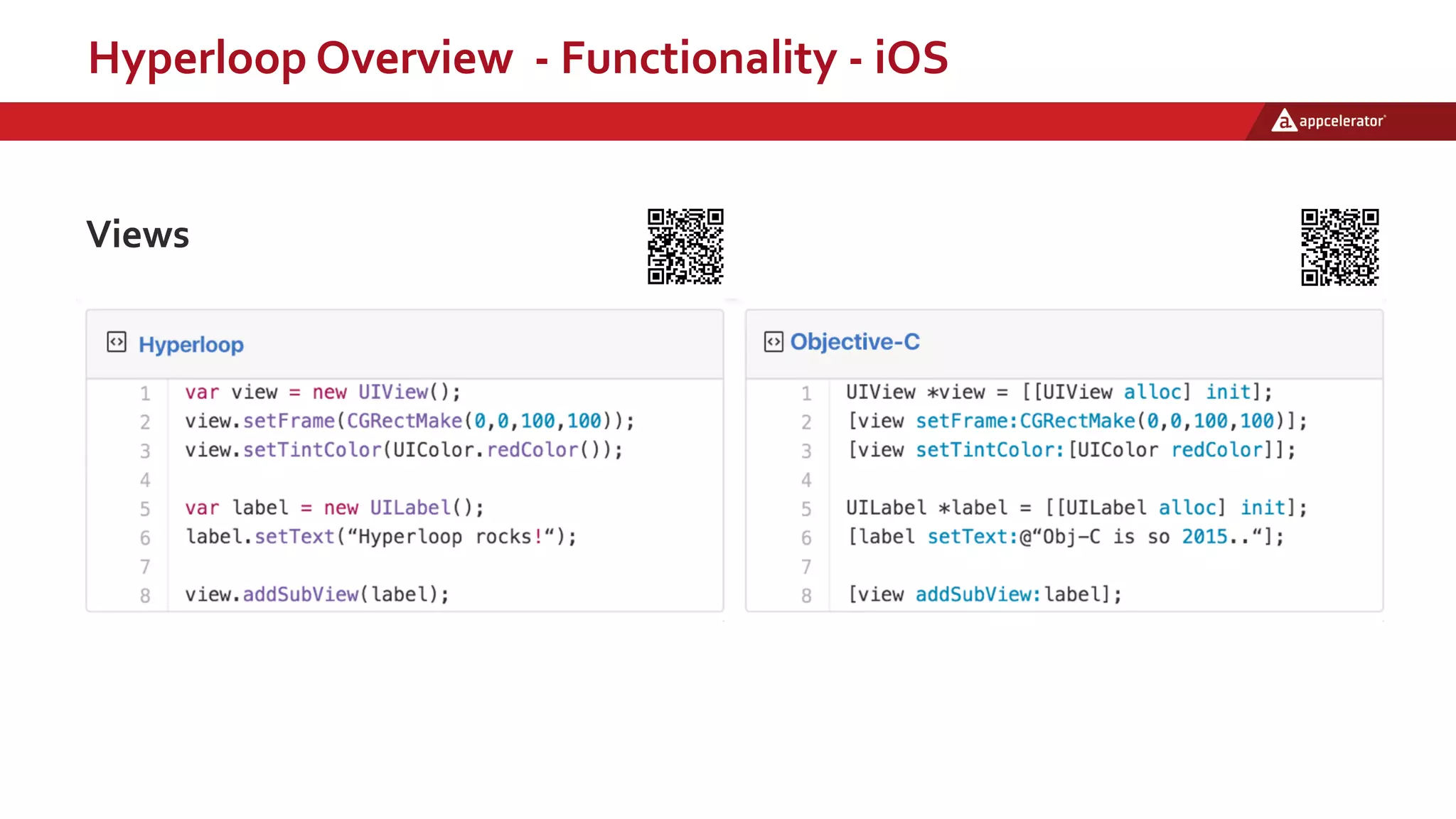Click the red banner bar
Image resolution: width=1456 pixels, height=819 pixels.
[569, 122]
